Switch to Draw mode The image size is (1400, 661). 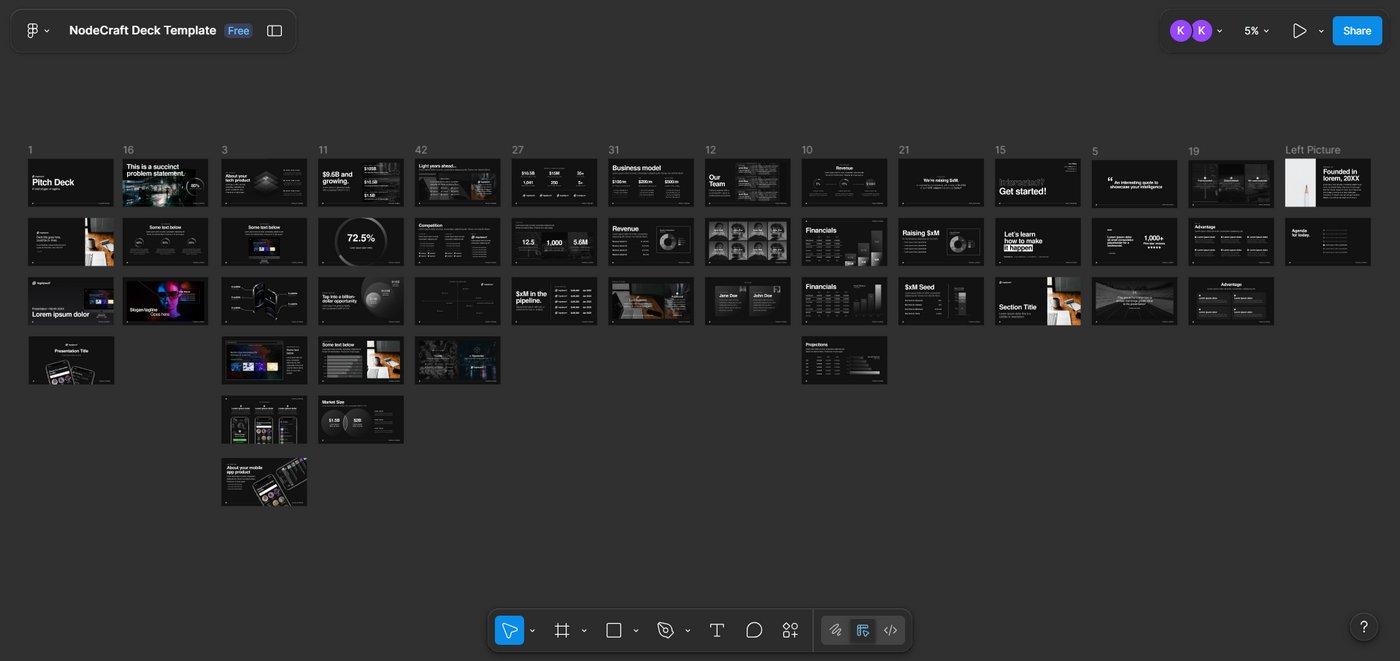836,630
